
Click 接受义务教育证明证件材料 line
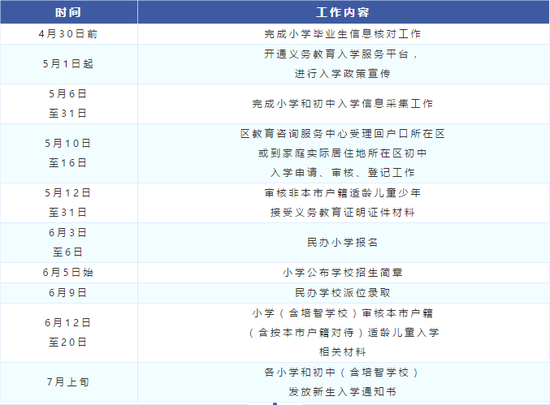click(x=343, y=212)
